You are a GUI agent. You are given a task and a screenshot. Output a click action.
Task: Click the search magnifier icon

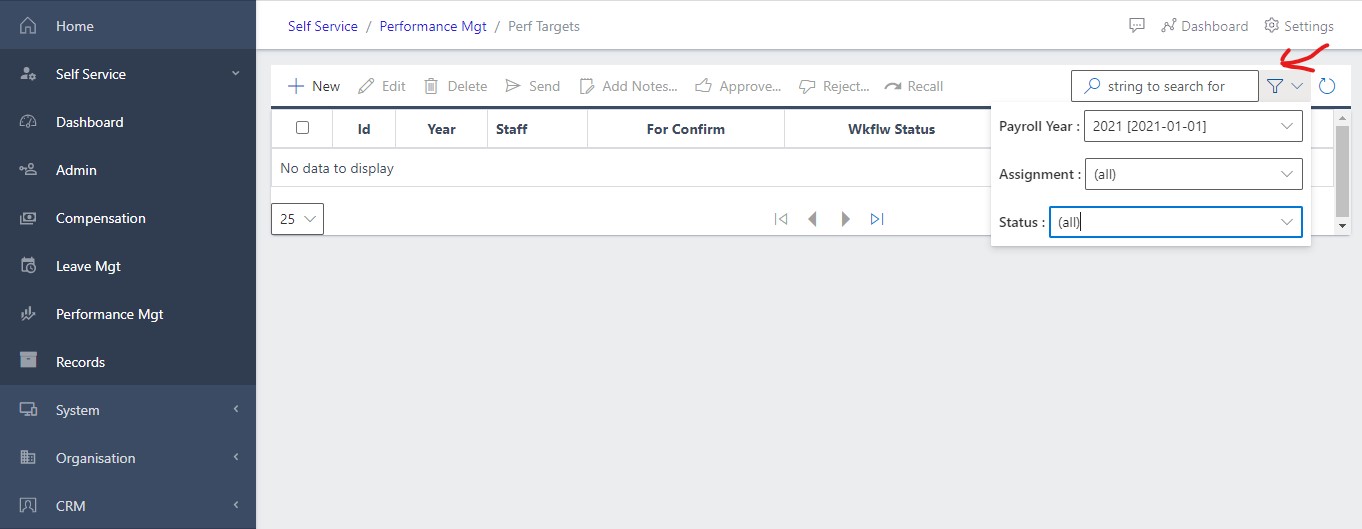[x=1093, y=86]
